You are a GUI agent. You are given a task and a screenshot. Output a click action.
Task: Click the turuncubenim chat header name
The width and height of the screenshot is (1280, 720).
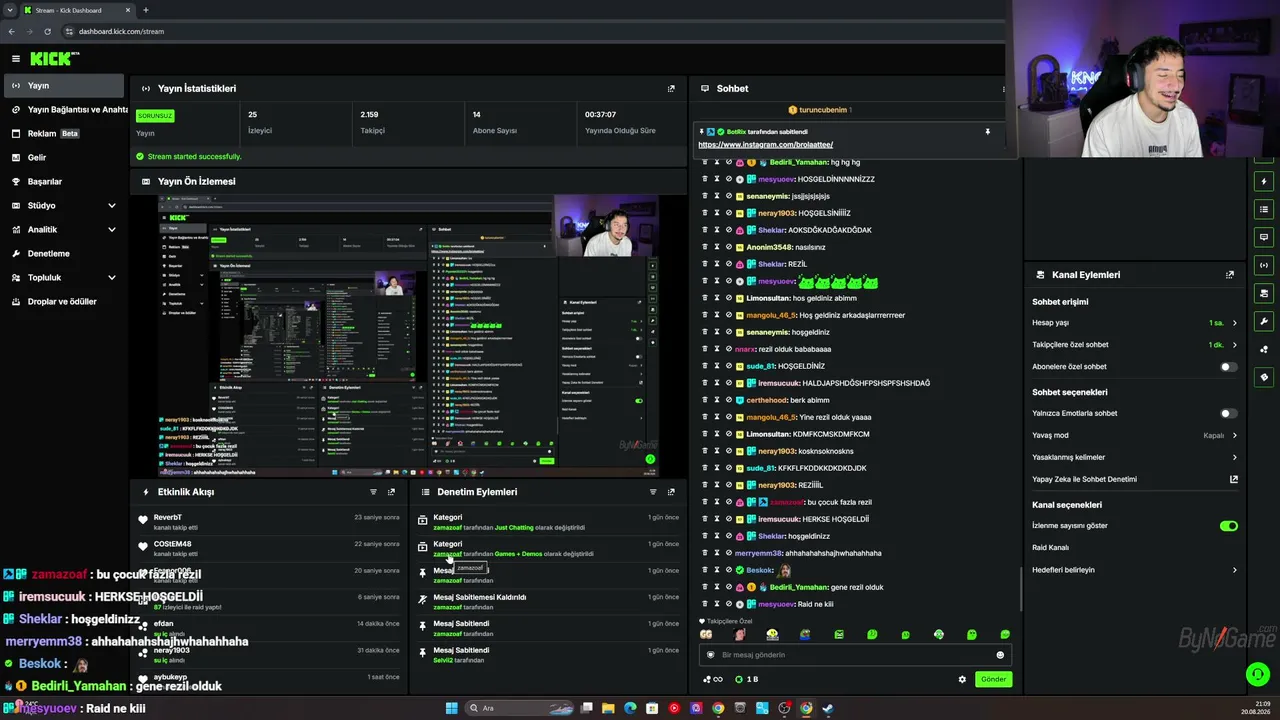click(823, 110)
